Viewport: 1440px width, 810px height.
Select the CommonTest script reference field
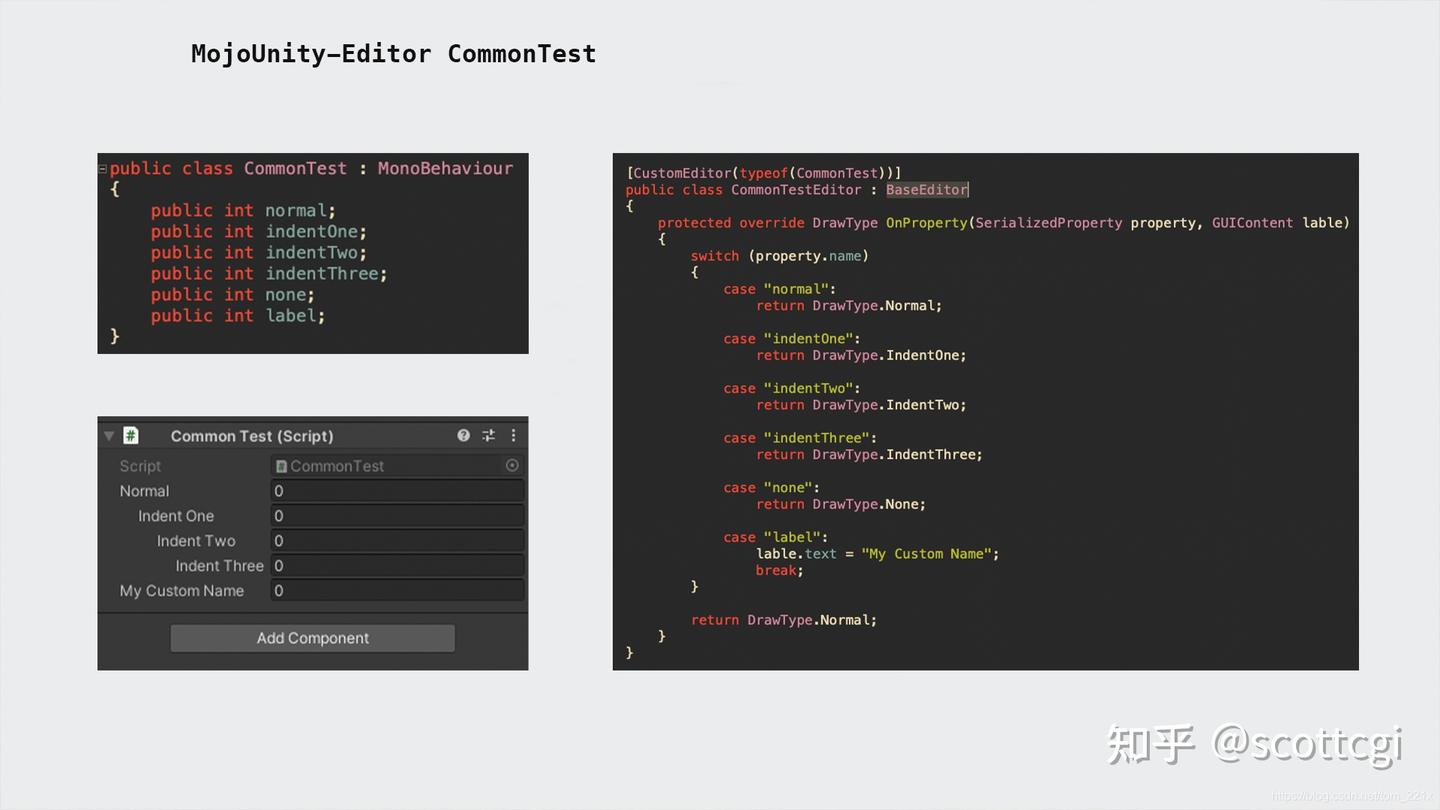397,466
